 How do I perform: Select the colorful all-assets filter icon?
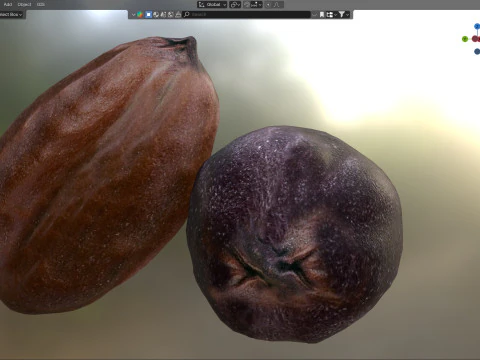click(x=140, y=15)
